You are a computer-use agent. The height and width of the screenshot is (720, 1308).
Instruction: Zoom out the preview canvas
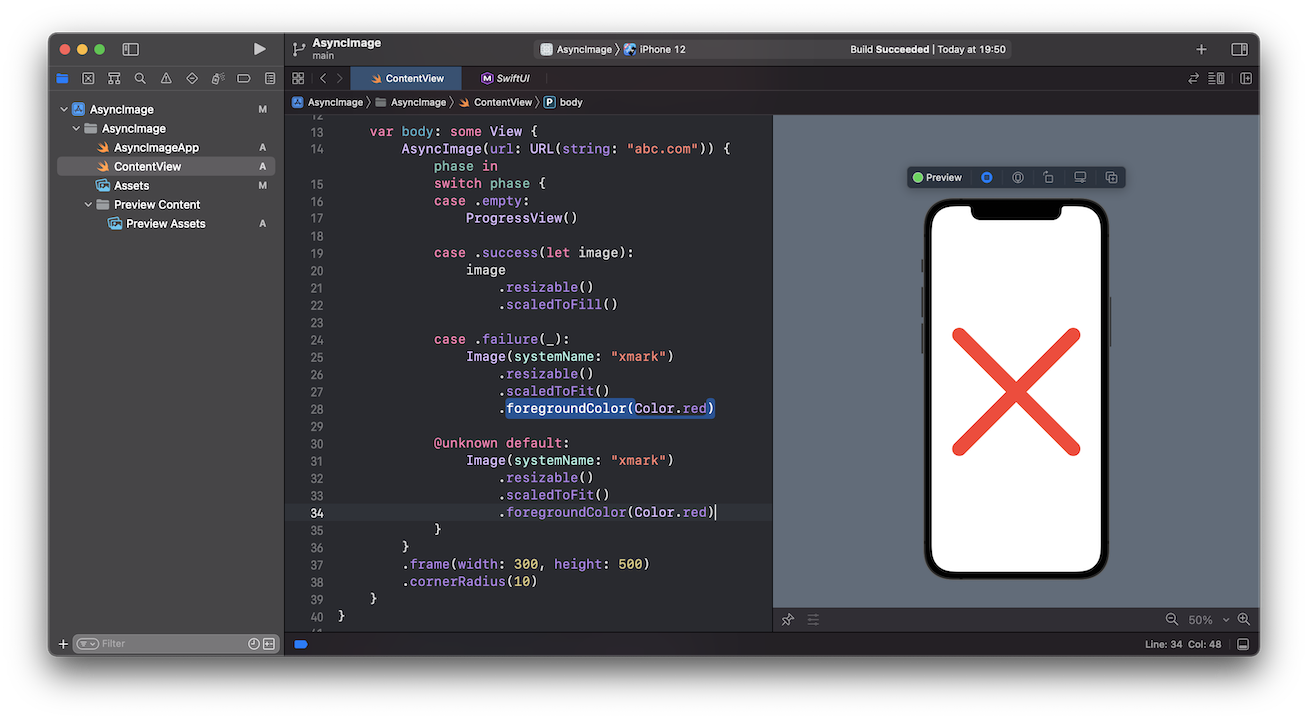[x=1172, y=620]
